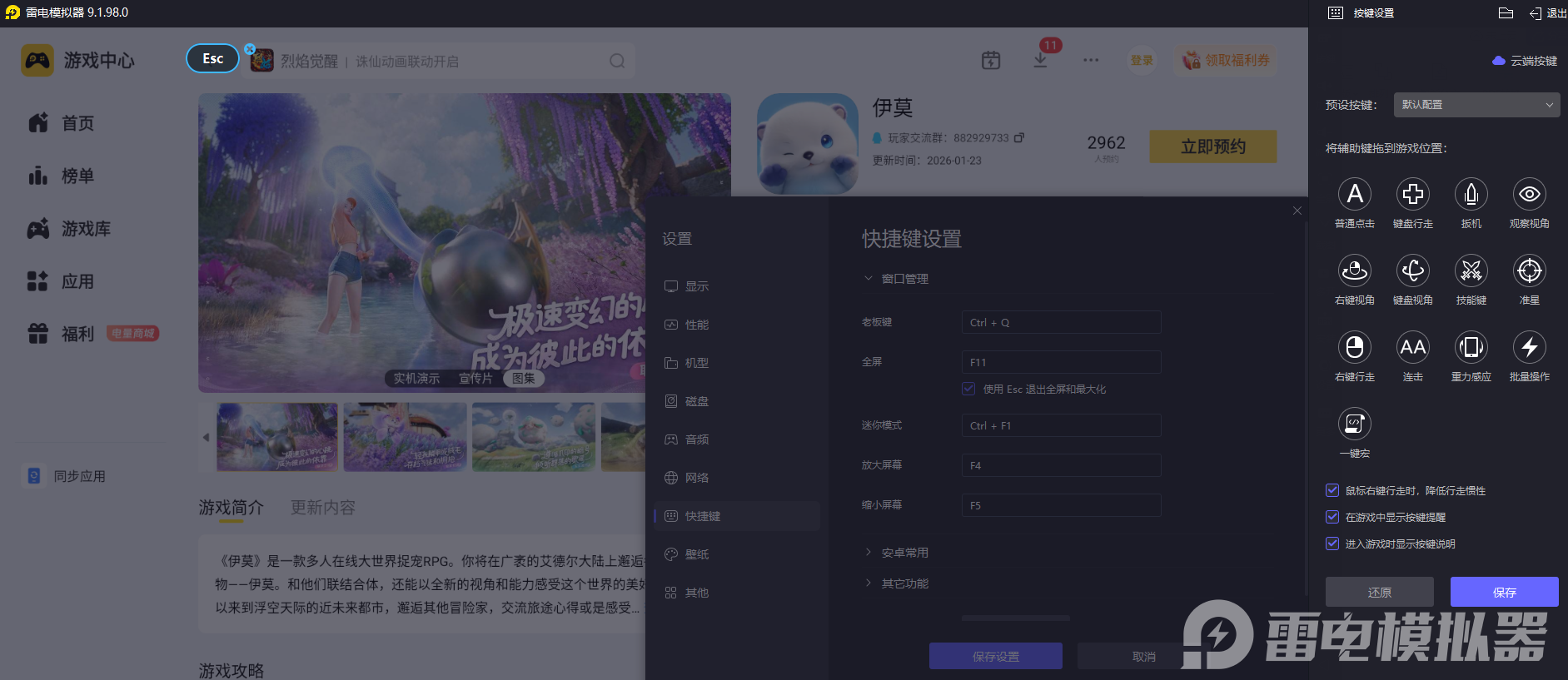Open the 预设按键 默认配置 dropdown
This screenshot has width=1568, height=680.
click(x=1477, y=105)
